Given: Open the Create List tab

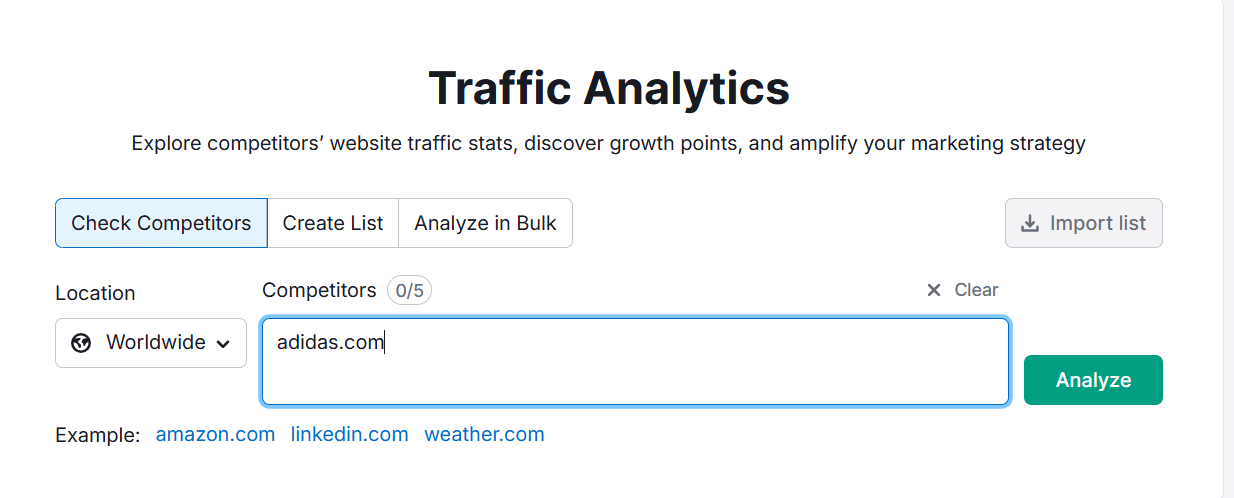Looking at the screenshot, I should pos(333,223).
